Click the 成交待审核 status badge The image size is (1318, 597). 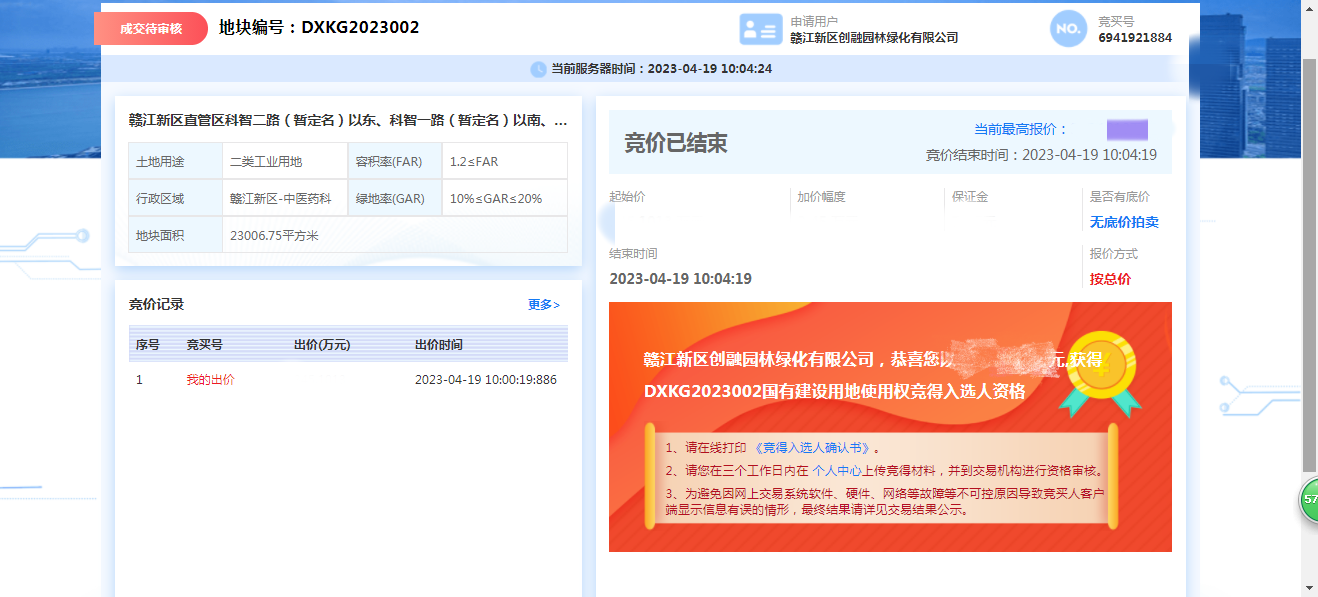coord(151,29)
